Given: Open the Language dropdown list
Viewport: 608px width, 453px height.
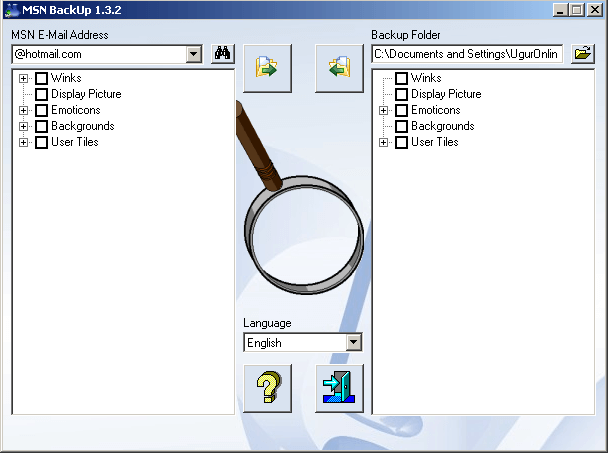Looking at the screenshot, I should (x=353, y=342).
